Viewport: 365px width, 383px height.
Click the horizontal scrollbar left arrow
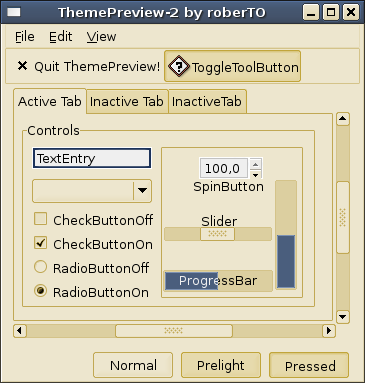point(20,331)
